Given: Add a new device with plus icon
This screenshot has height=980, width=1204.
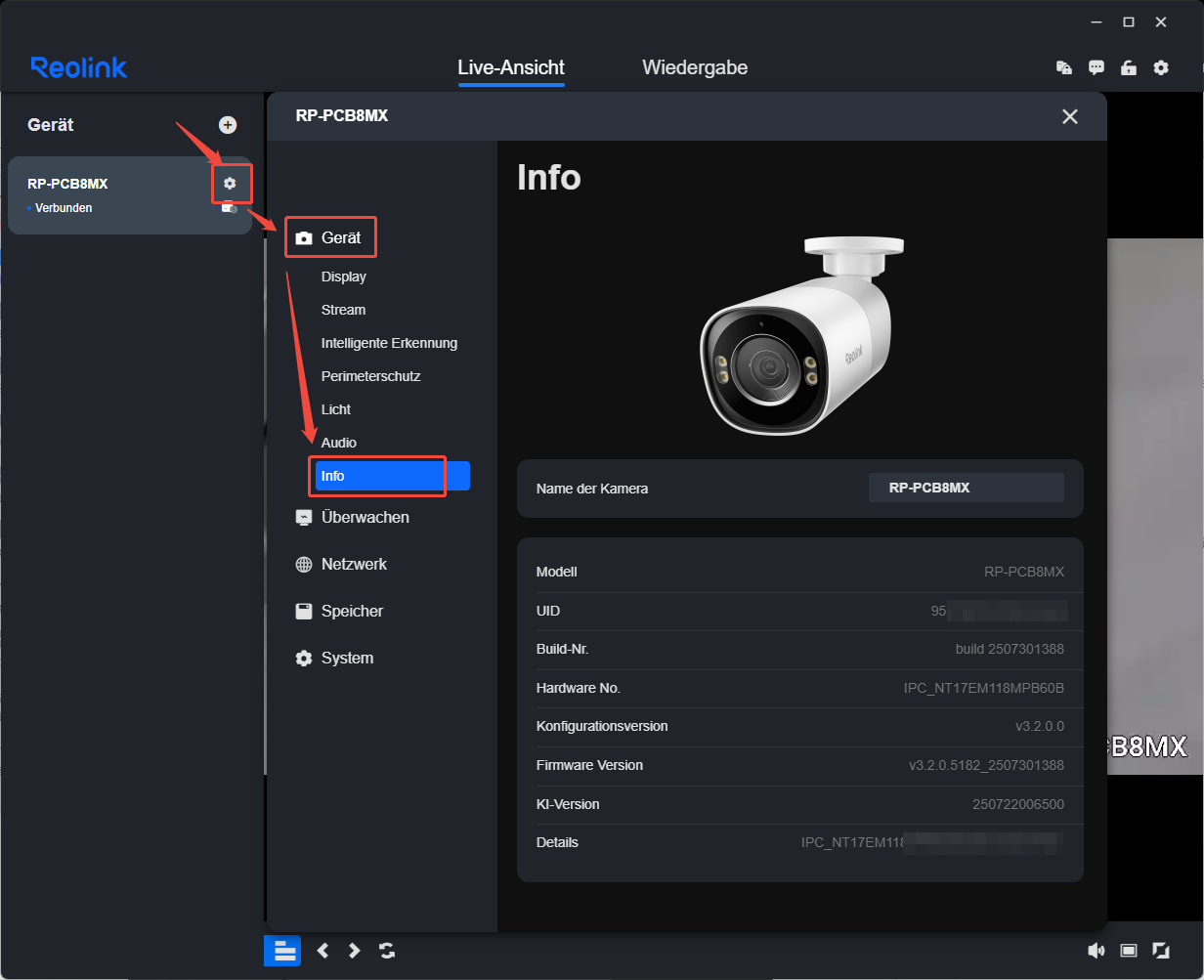Looking at the screenshot, I should [x=227, y=125].
